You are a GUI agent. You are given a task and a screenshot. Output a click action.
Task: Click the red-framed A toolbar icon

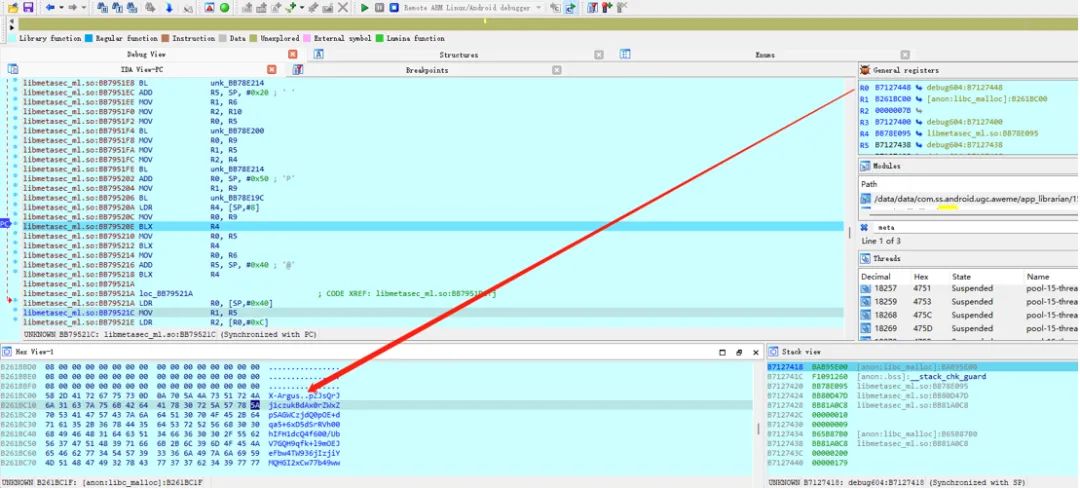click(209, 8)
